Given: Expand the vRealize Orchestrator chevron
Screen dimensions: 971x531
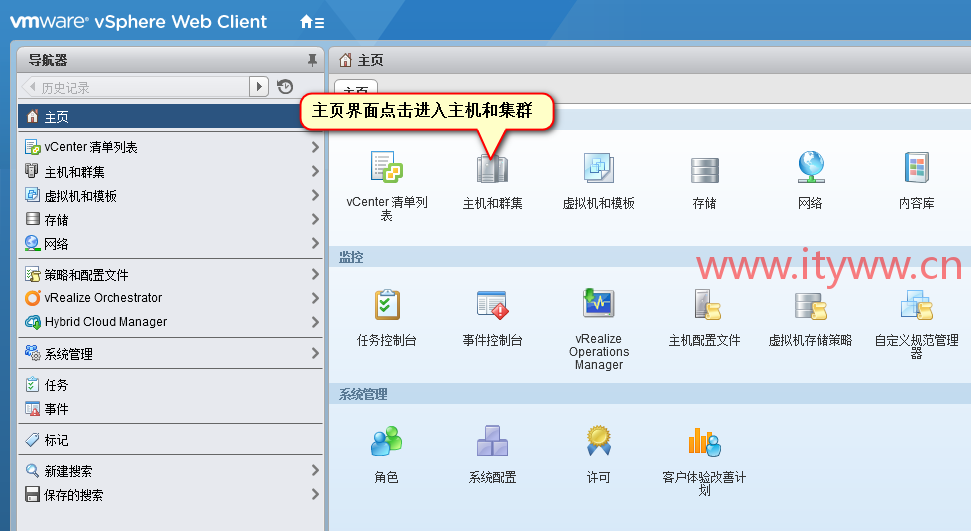Looking at the screenshot, I should coord(315,298).
